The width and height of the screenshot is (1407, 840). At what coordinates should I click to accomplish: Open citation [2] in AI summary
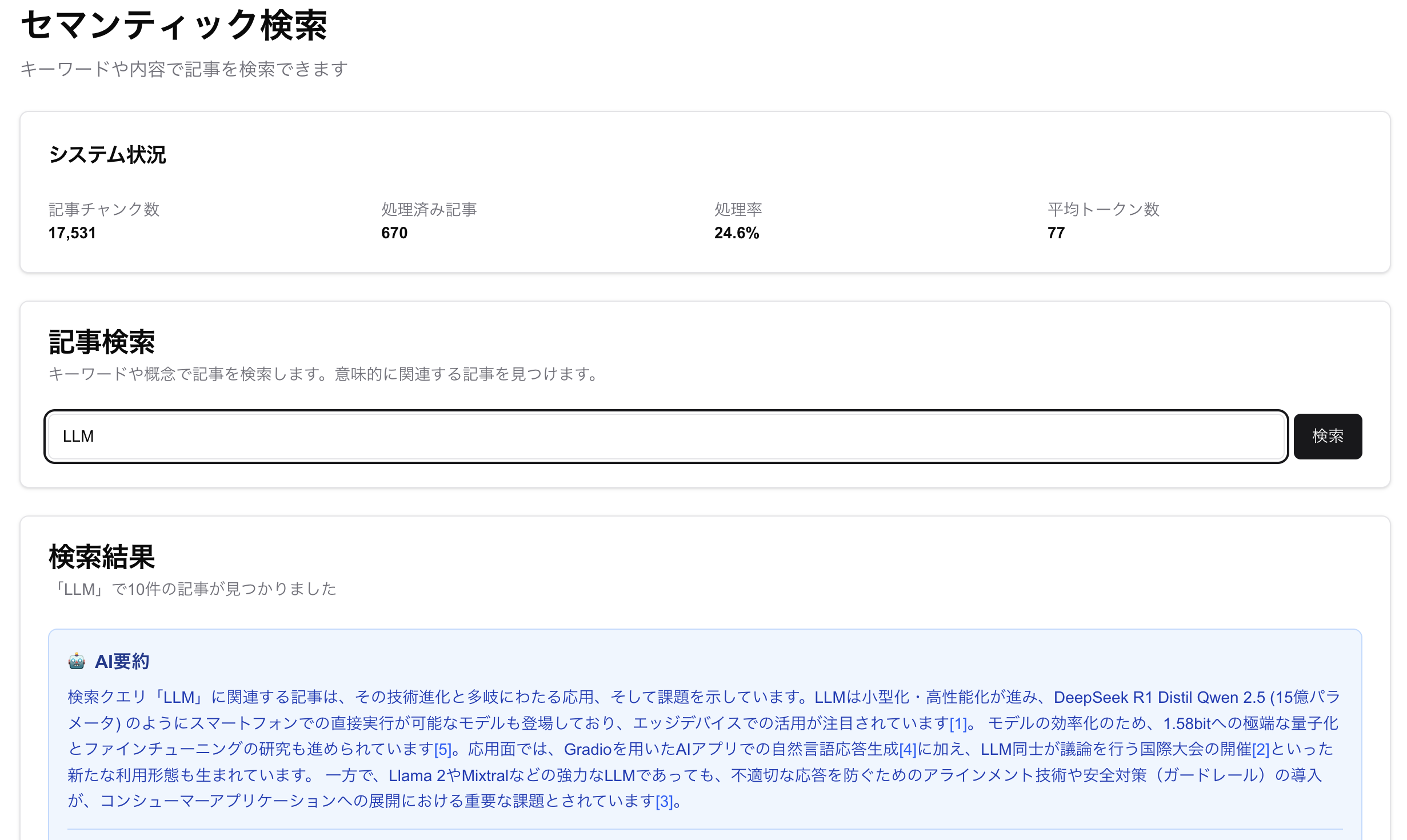1261,750
